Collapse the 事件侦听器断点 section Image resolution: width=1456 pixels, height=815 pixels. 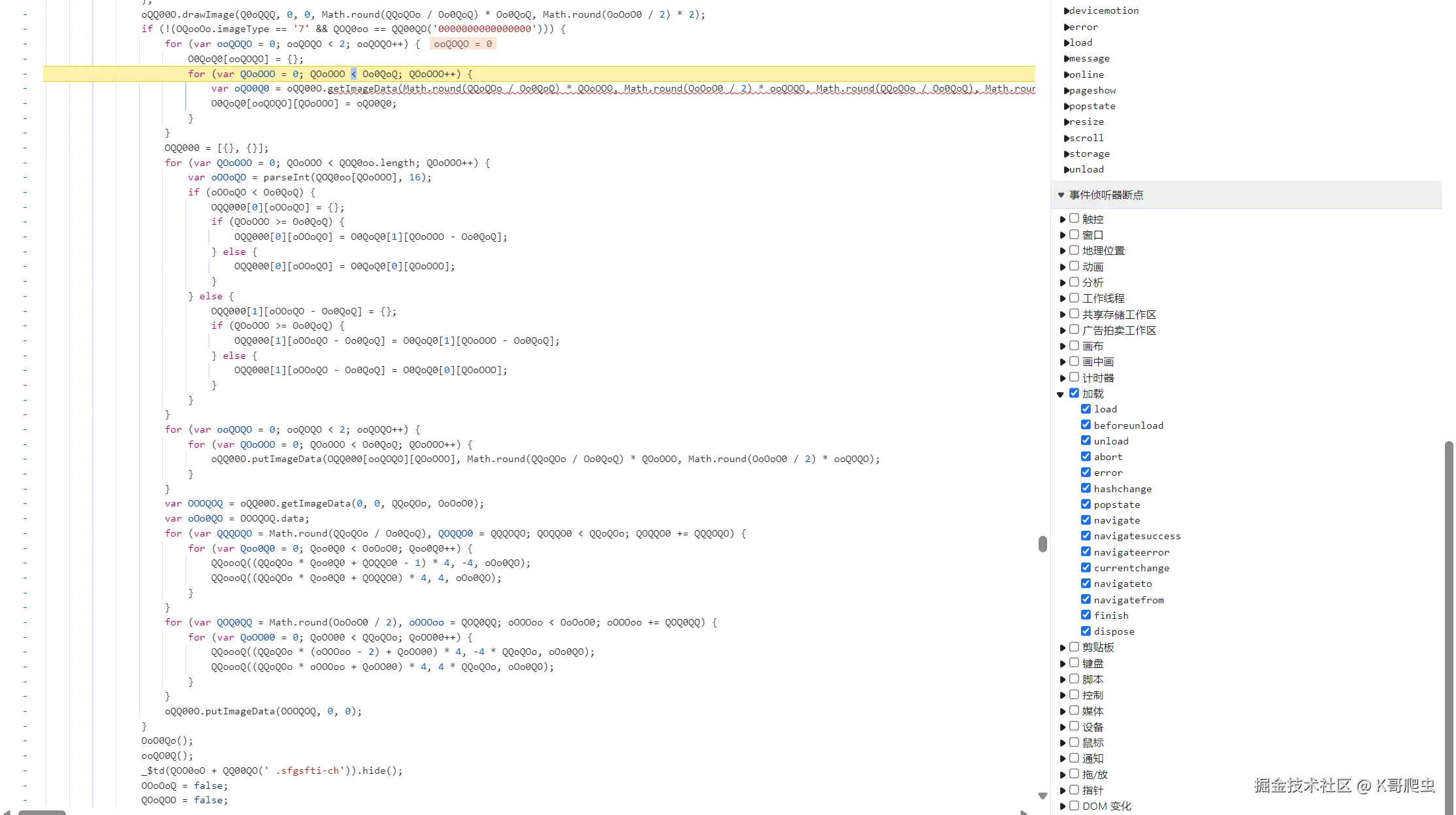1061,195
